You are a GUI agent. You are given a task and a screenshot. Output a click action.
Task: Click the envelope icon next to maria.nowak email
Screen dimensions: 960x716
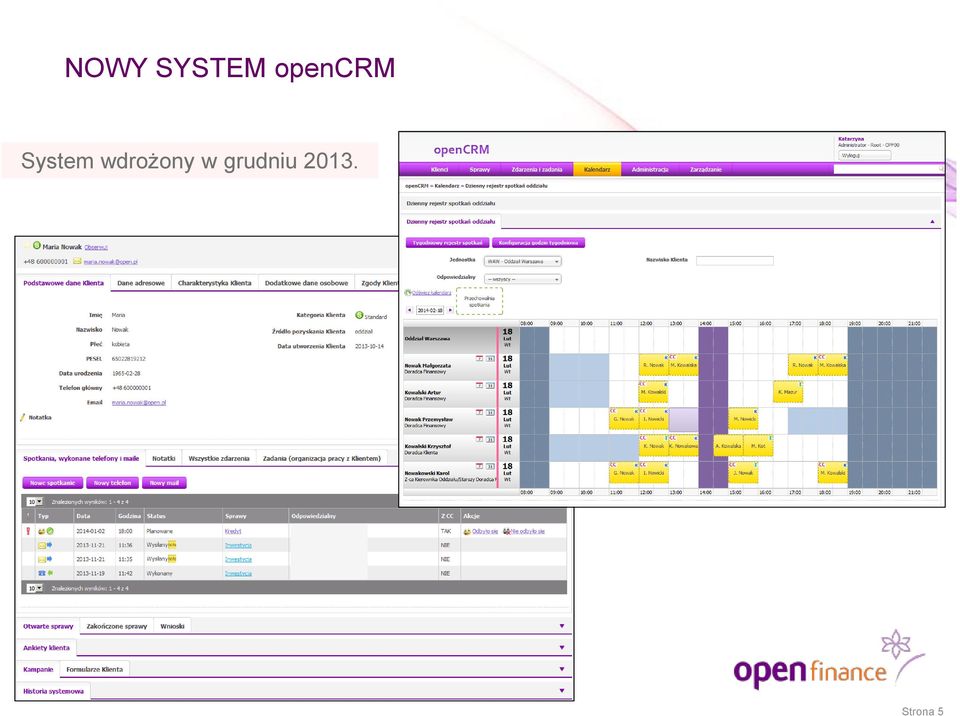77,261
